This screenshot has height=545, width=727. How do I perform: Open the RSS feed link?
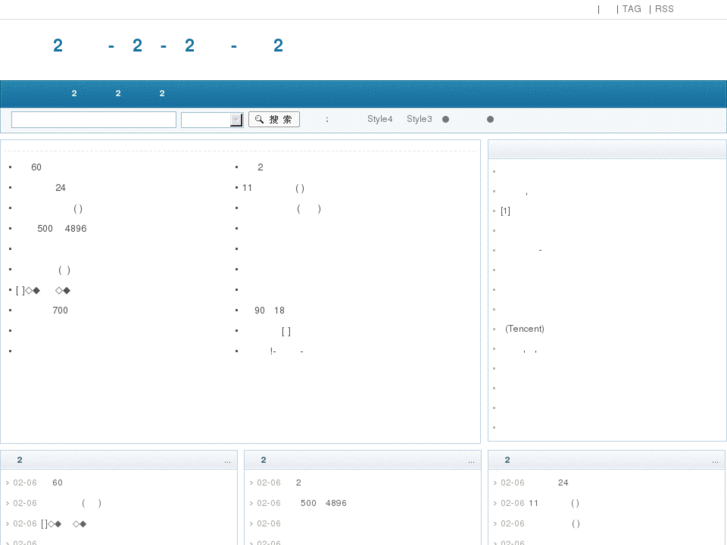pos(664,9)
